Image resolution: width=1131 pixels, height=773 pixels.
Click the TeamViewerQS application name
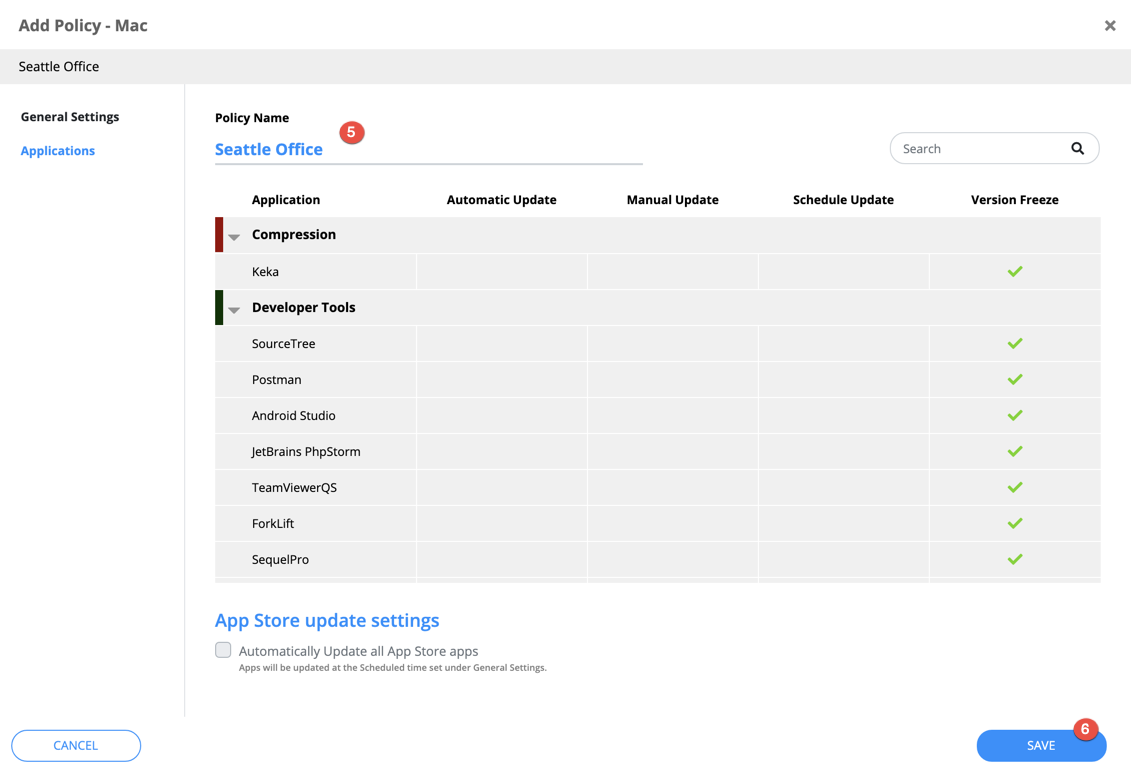[x=294, y=488]
